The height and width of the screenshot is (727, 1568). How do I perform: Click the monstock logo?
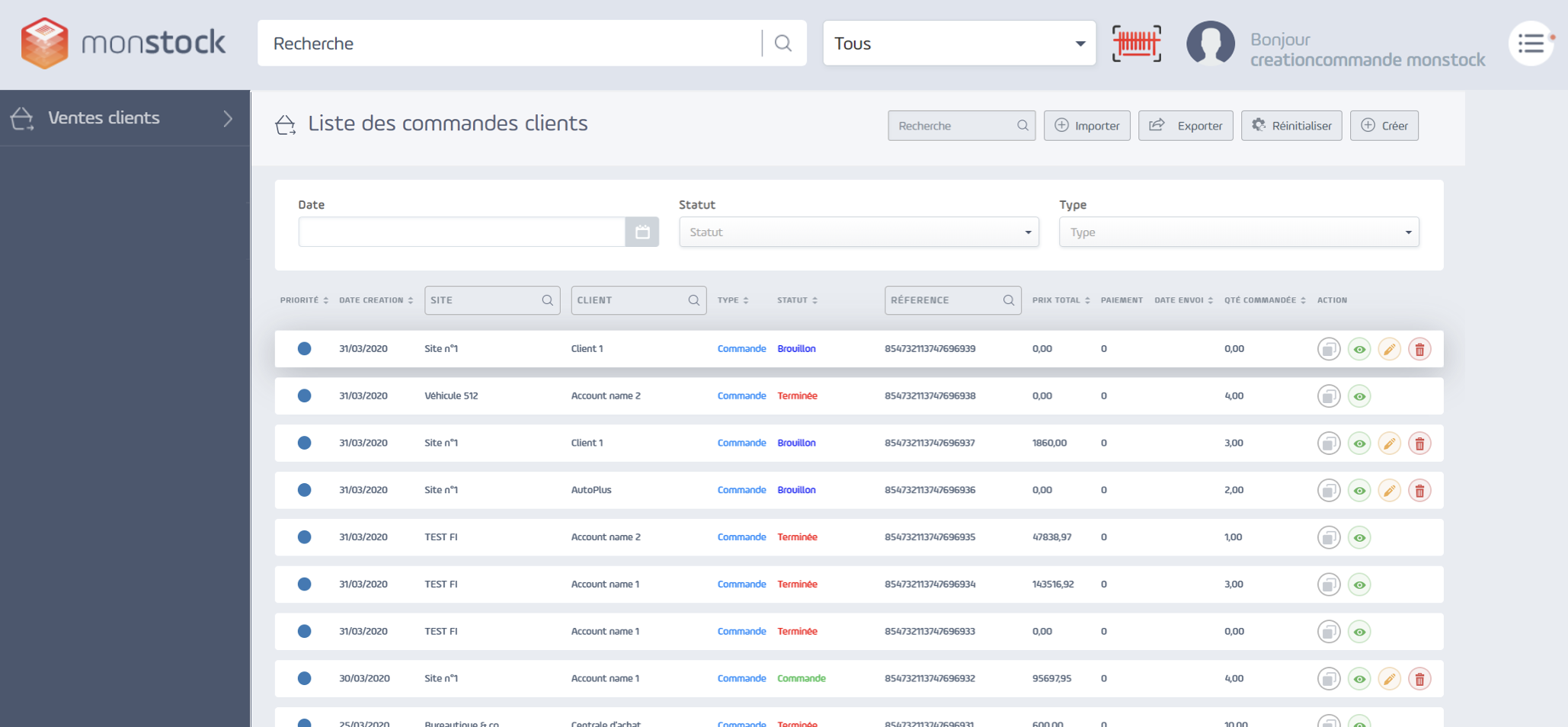(123, 43)
